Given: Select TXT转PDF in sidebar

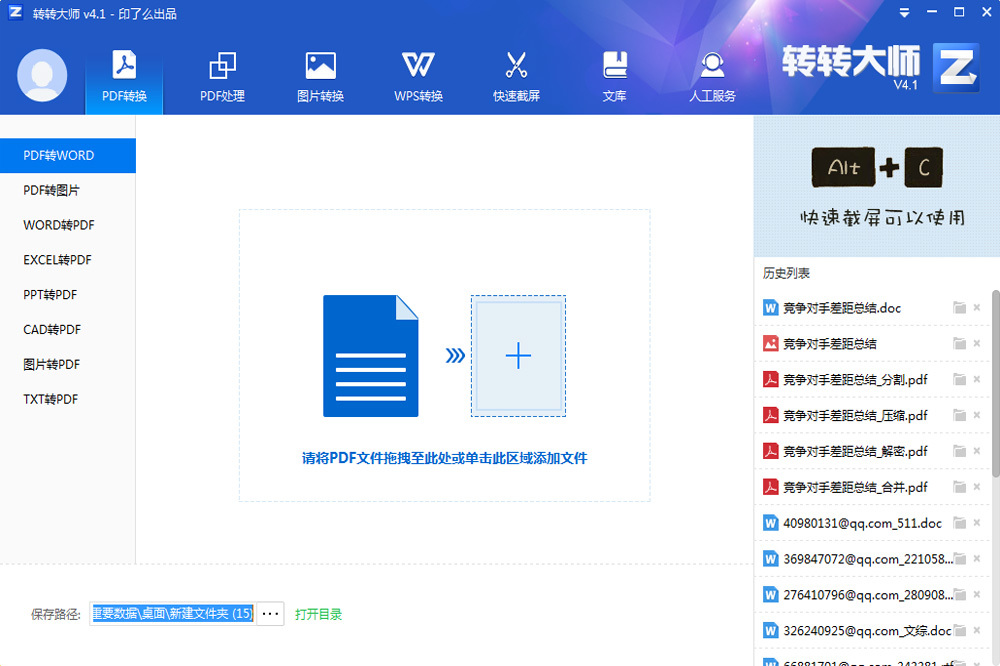Looking at the screenshot, I should [x=68, y=399].
